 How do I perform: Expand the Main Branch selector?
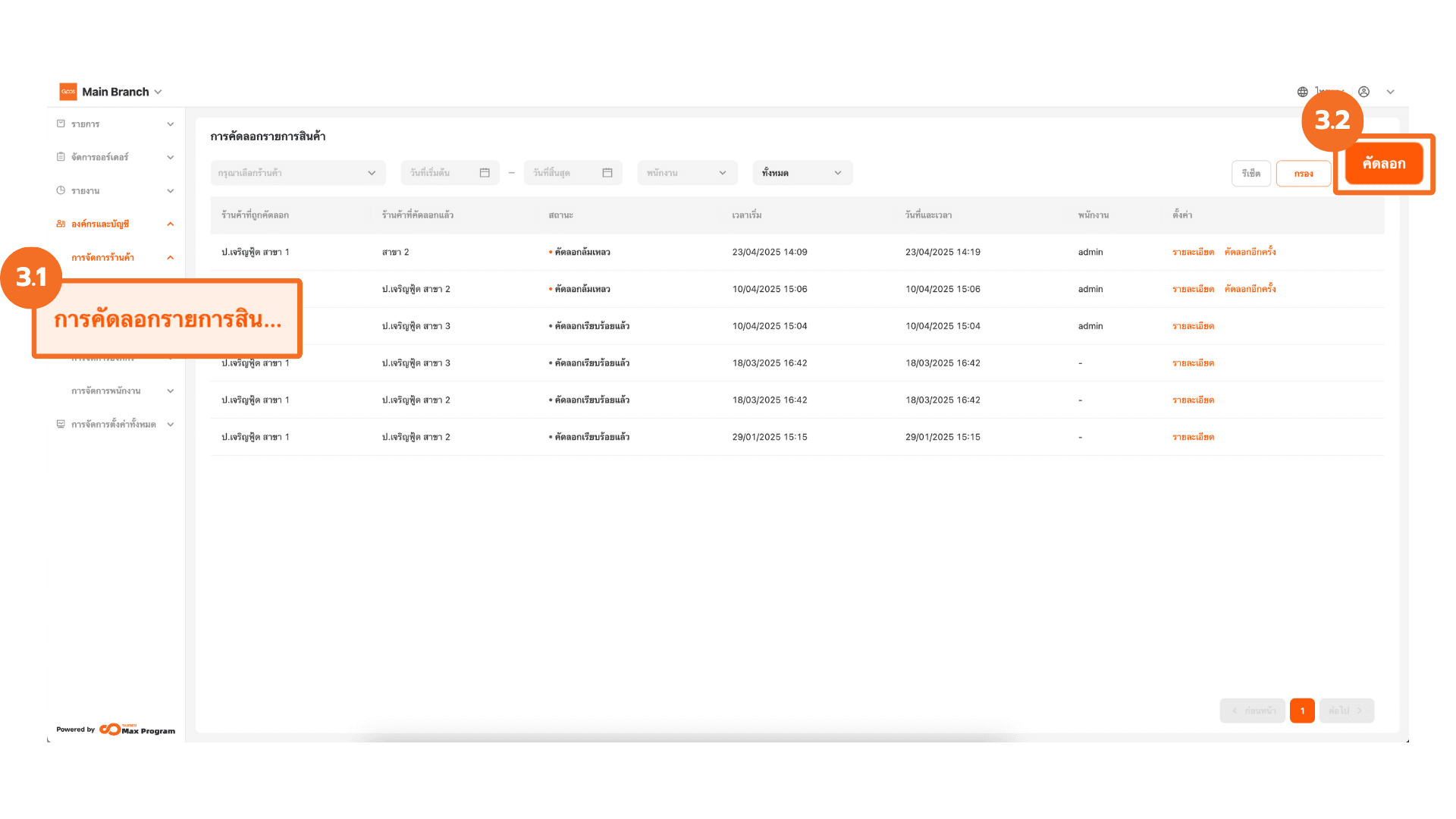coord(158,92)
